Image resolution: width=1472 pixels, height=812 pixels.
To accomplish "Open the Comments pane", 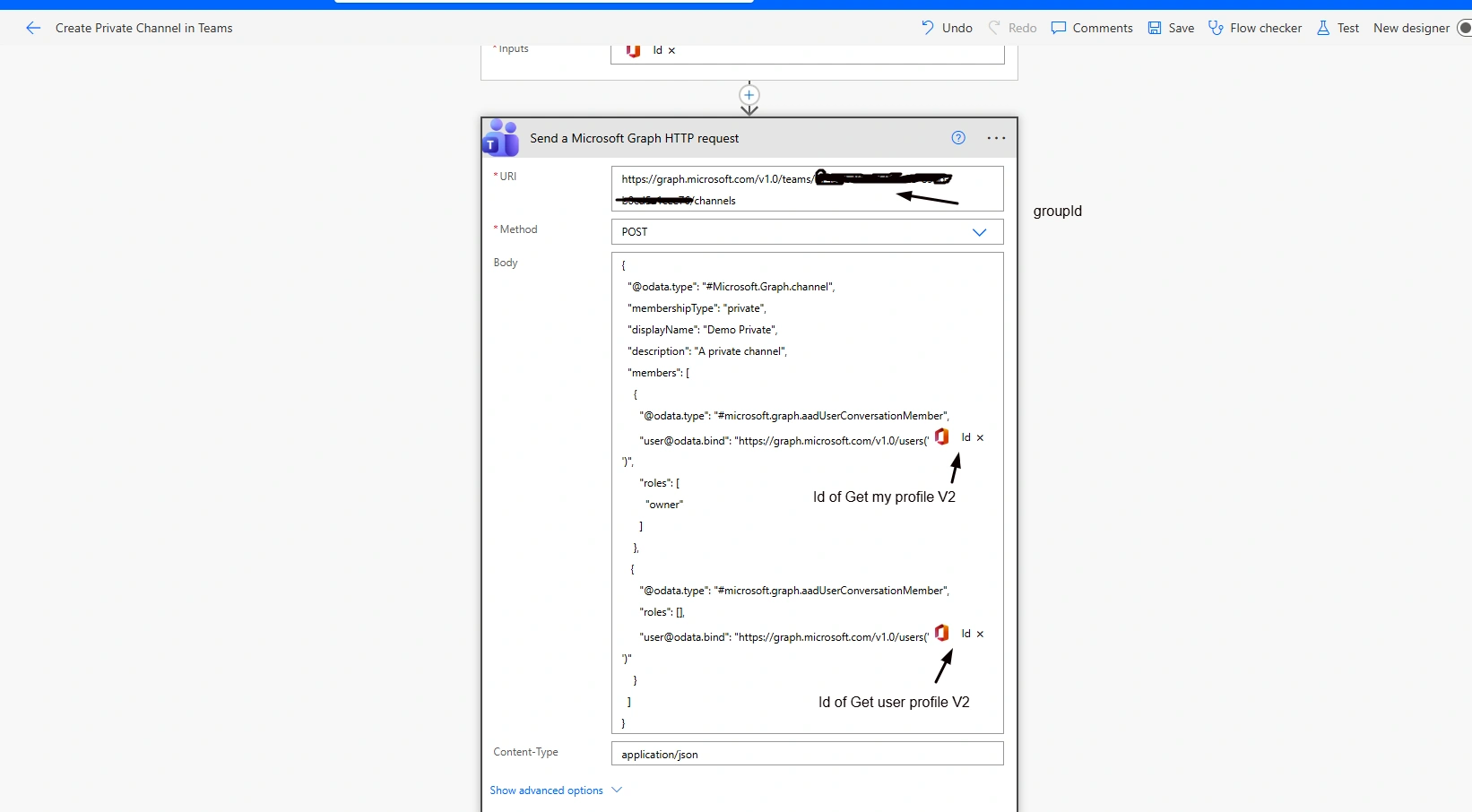I will (1092, 28).
